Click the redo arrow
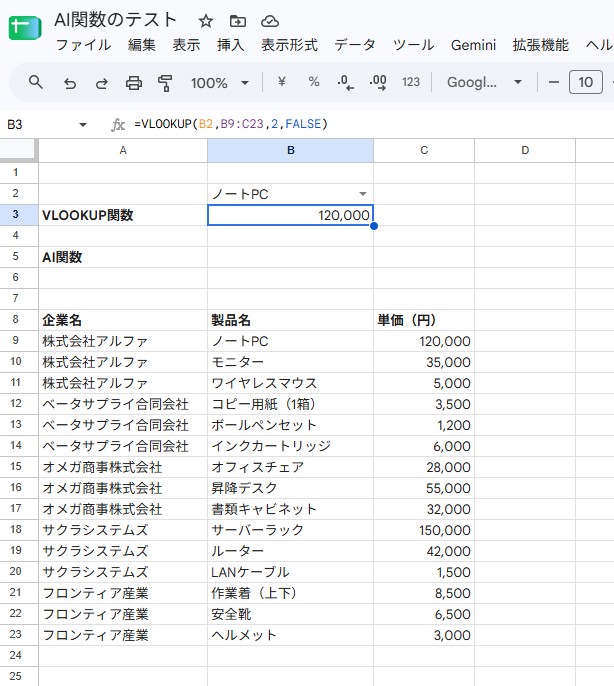Viewport: 614px width, 686px height. (x=102, y=83)
